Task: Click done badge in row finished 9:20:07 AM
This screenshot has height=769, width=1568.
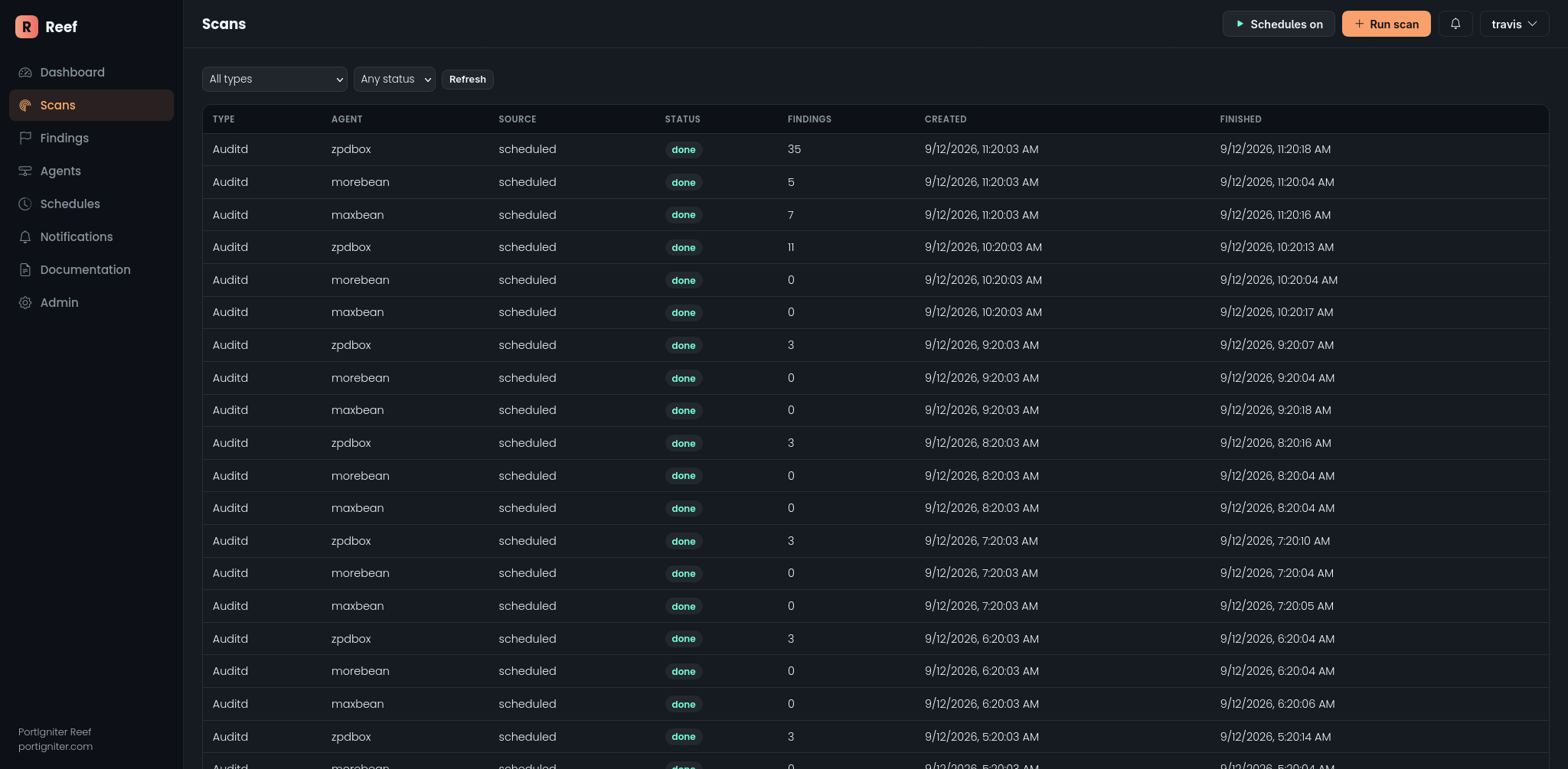Action: click(683, 346)
